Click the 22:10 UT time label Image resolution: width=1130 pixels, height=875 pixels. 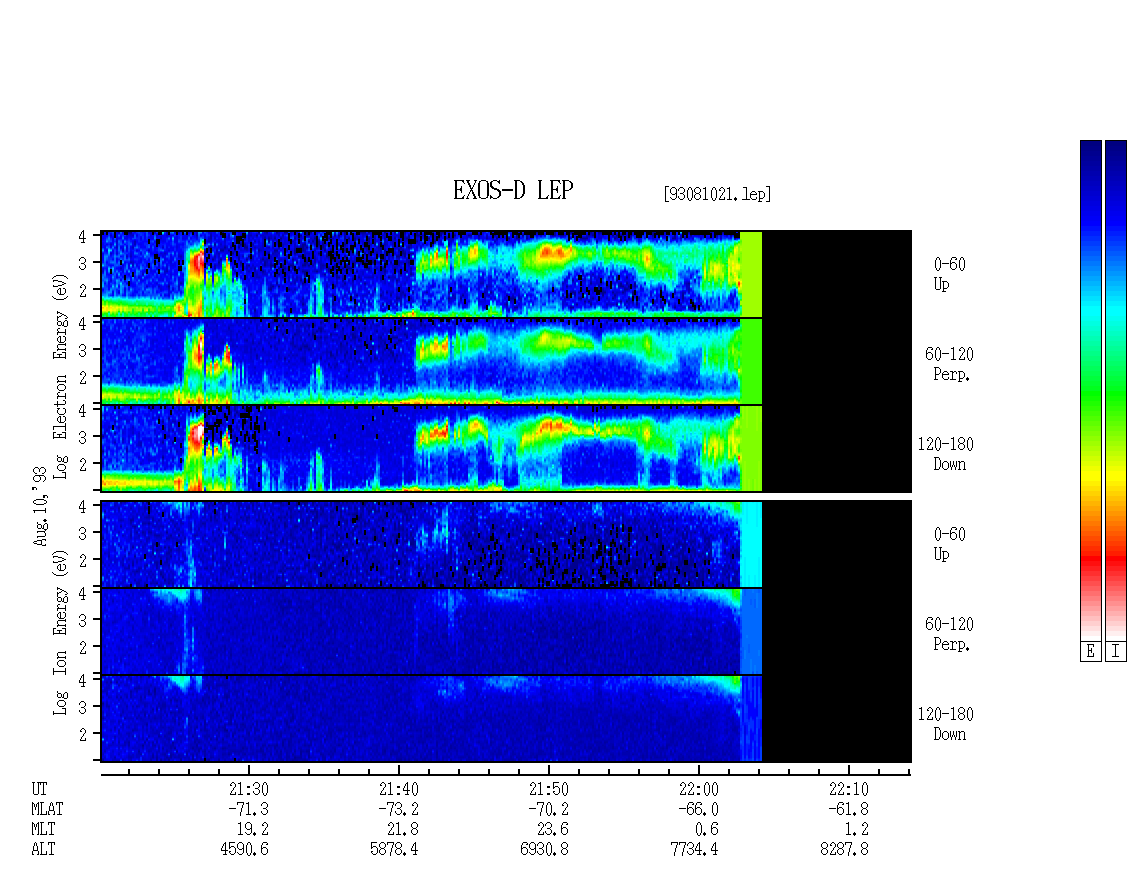click(x=848, y=789)
